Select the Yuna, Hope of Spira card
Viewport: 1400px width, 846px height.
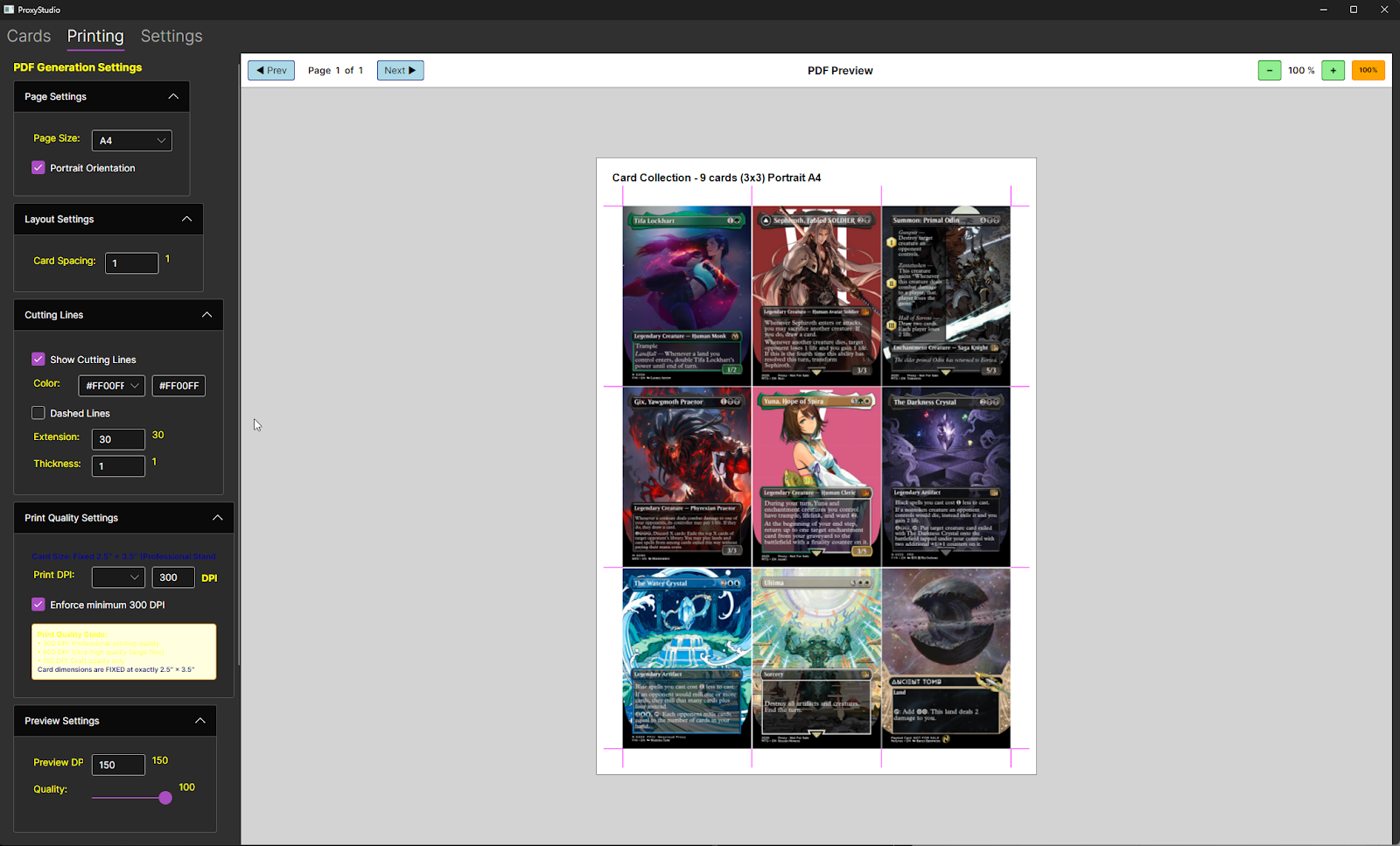pos(816,477)
